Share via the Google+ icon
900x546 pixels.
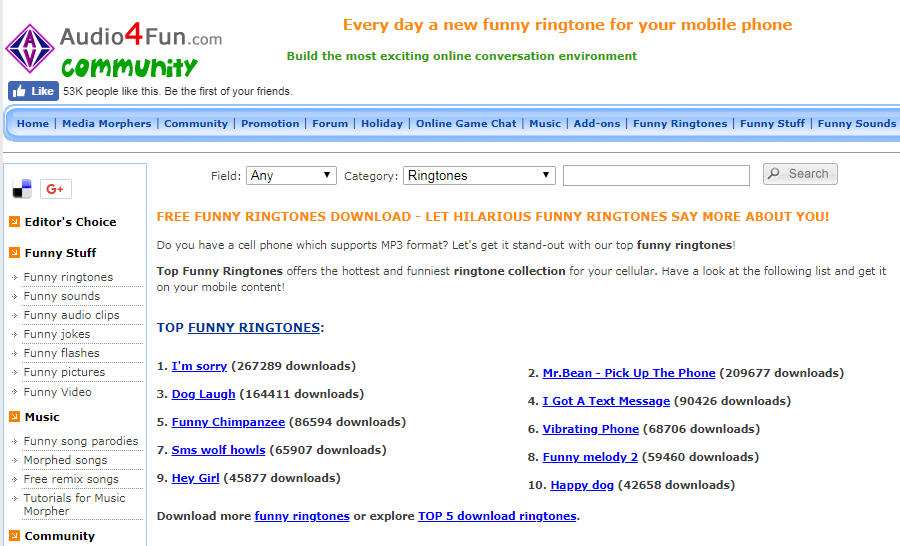[56, 189]
